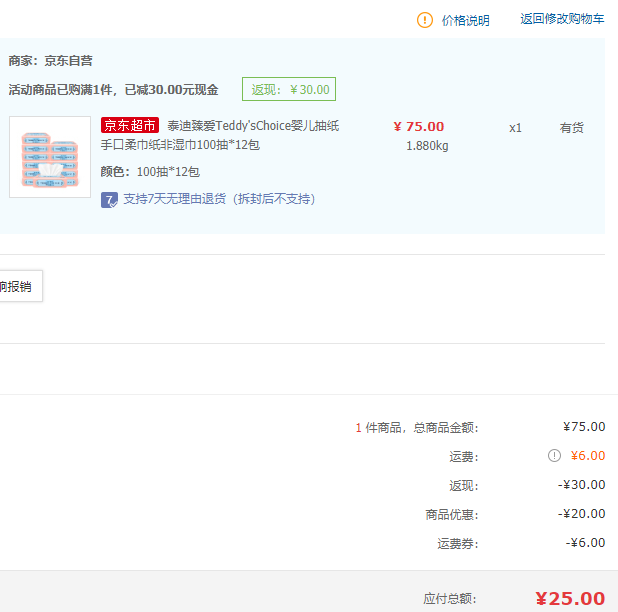Select the color spec 颜色：100抽*12包
The image size is (618, 612).
(150, 172)
